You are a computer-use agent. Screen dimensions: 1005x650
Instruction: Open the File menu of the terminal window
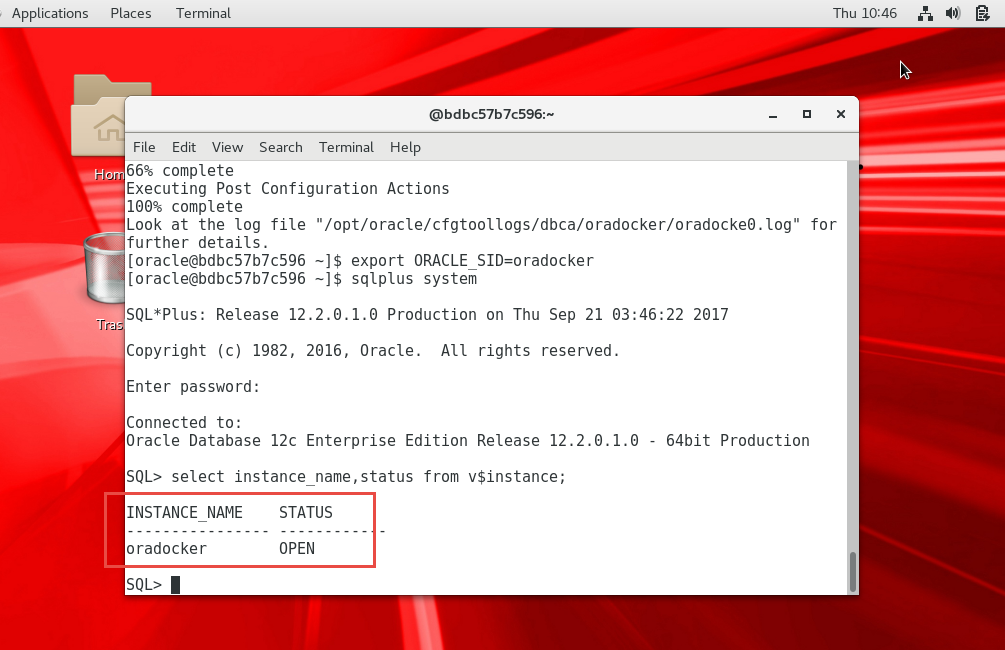(x=144, y=147)
